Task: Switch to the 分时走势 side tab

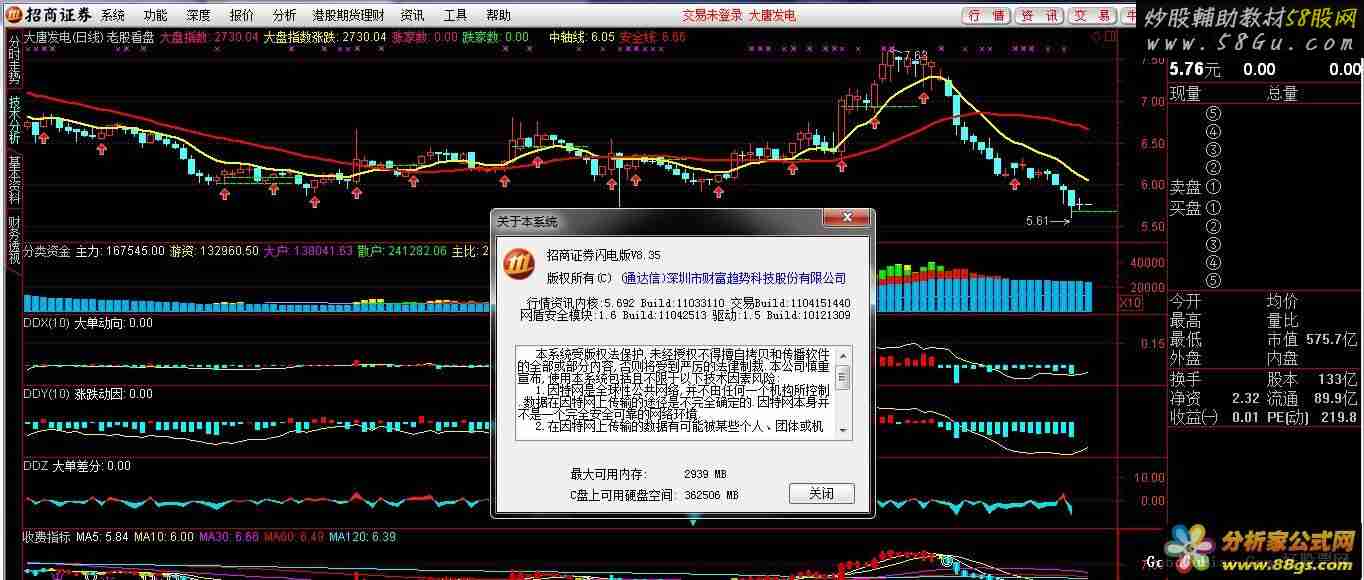Action: (x=14, y=58)
